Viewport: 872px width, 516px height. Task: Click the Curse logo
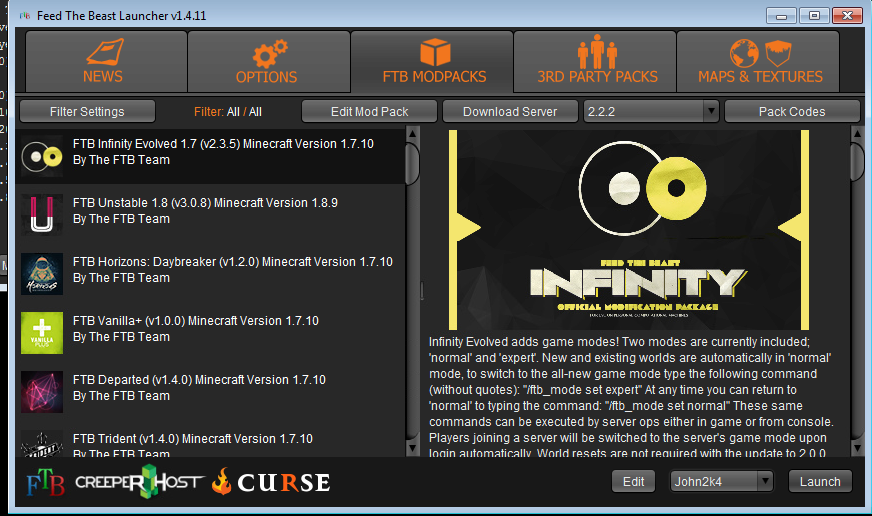pos(271,482)
